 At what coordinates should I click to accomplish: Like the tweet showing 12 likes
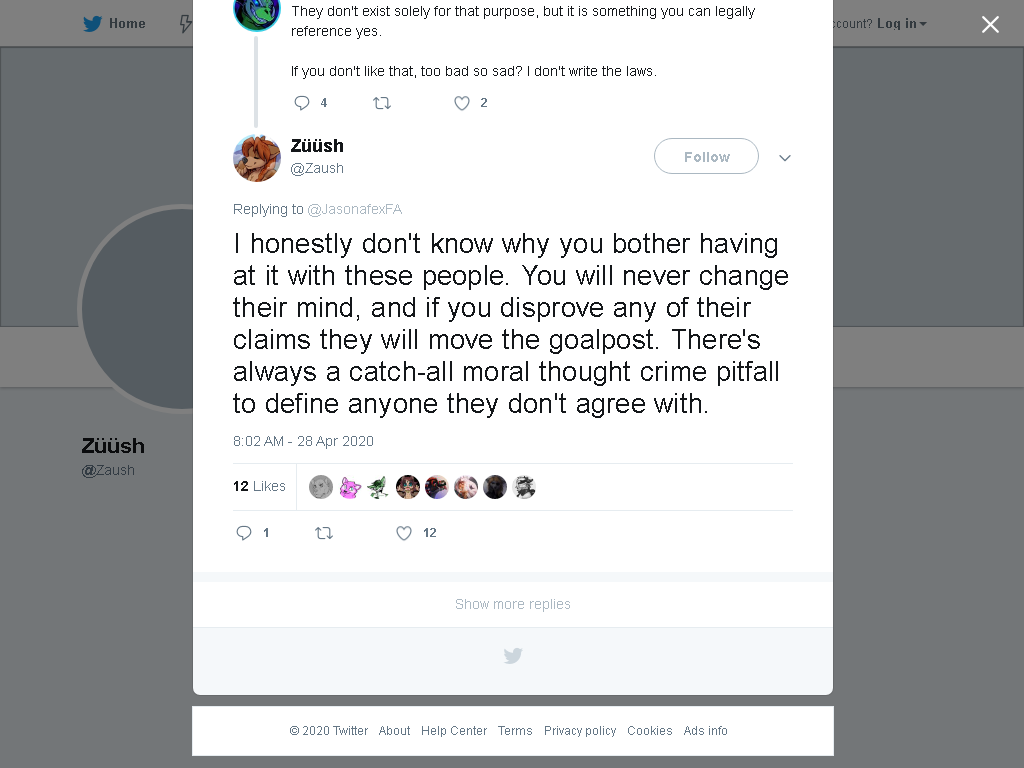pyautogui.click(x=404, y=533)
